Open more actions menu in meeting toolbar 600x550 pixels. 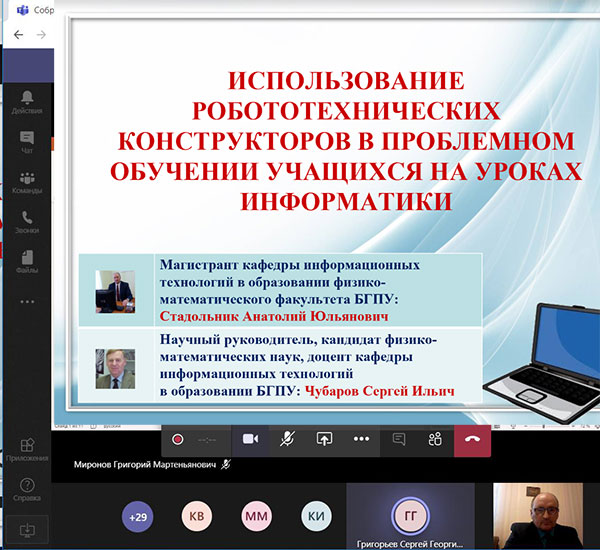click(361, 439)
